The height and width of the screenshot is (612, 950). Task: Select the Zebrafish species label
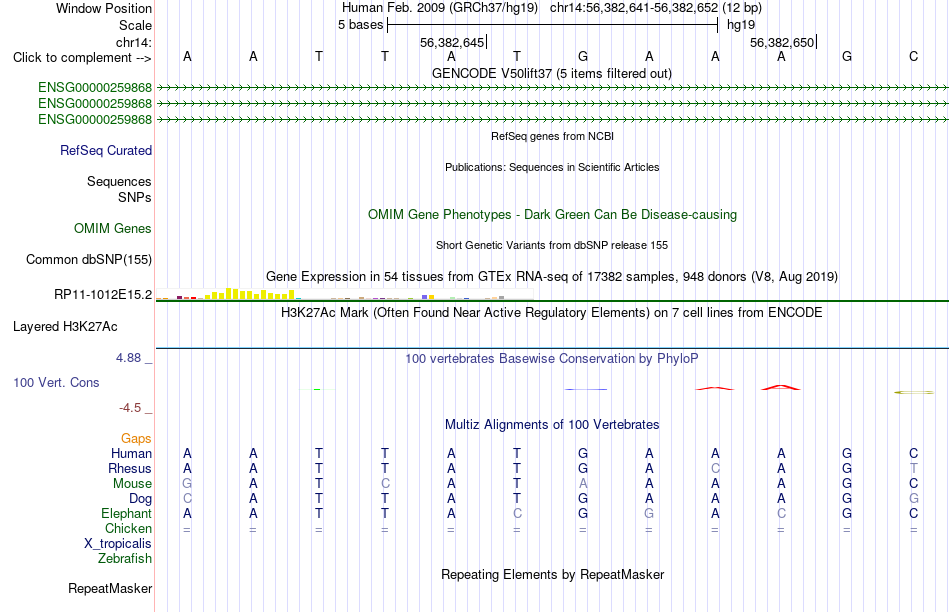coord(125,558)
